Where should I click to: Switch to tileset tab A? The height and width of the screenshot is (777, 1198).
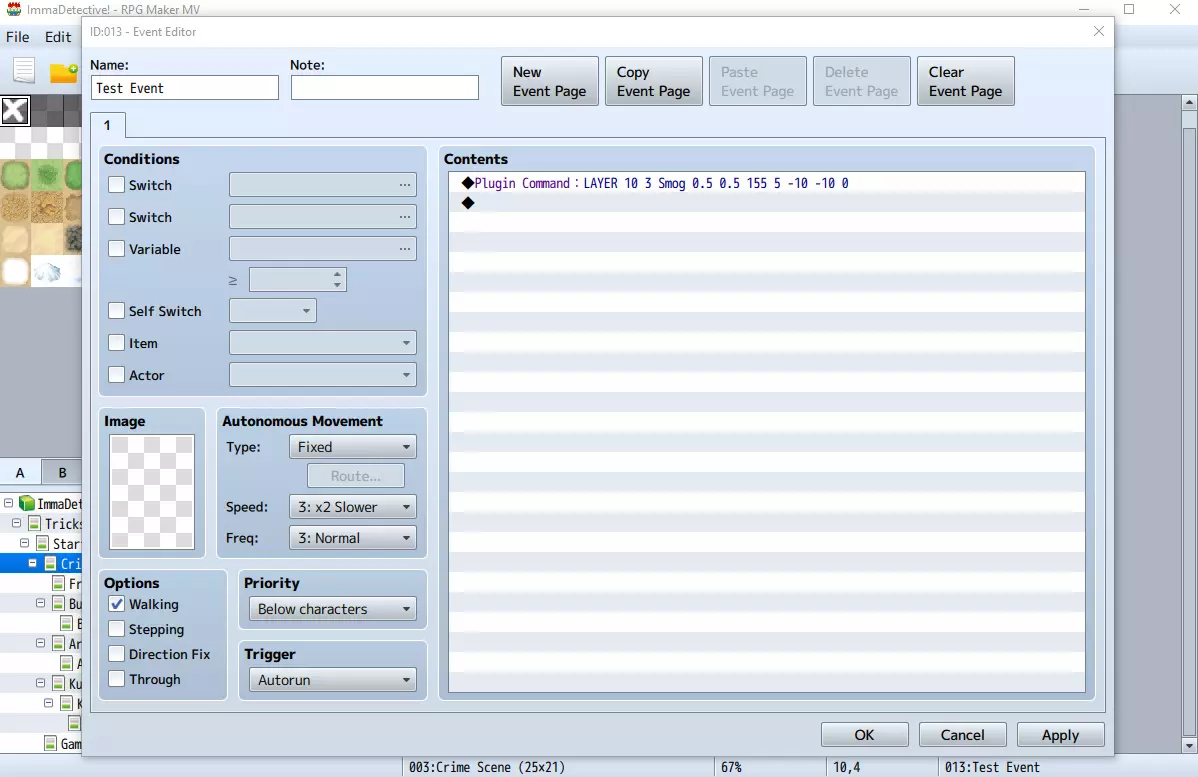pos(20,472)
